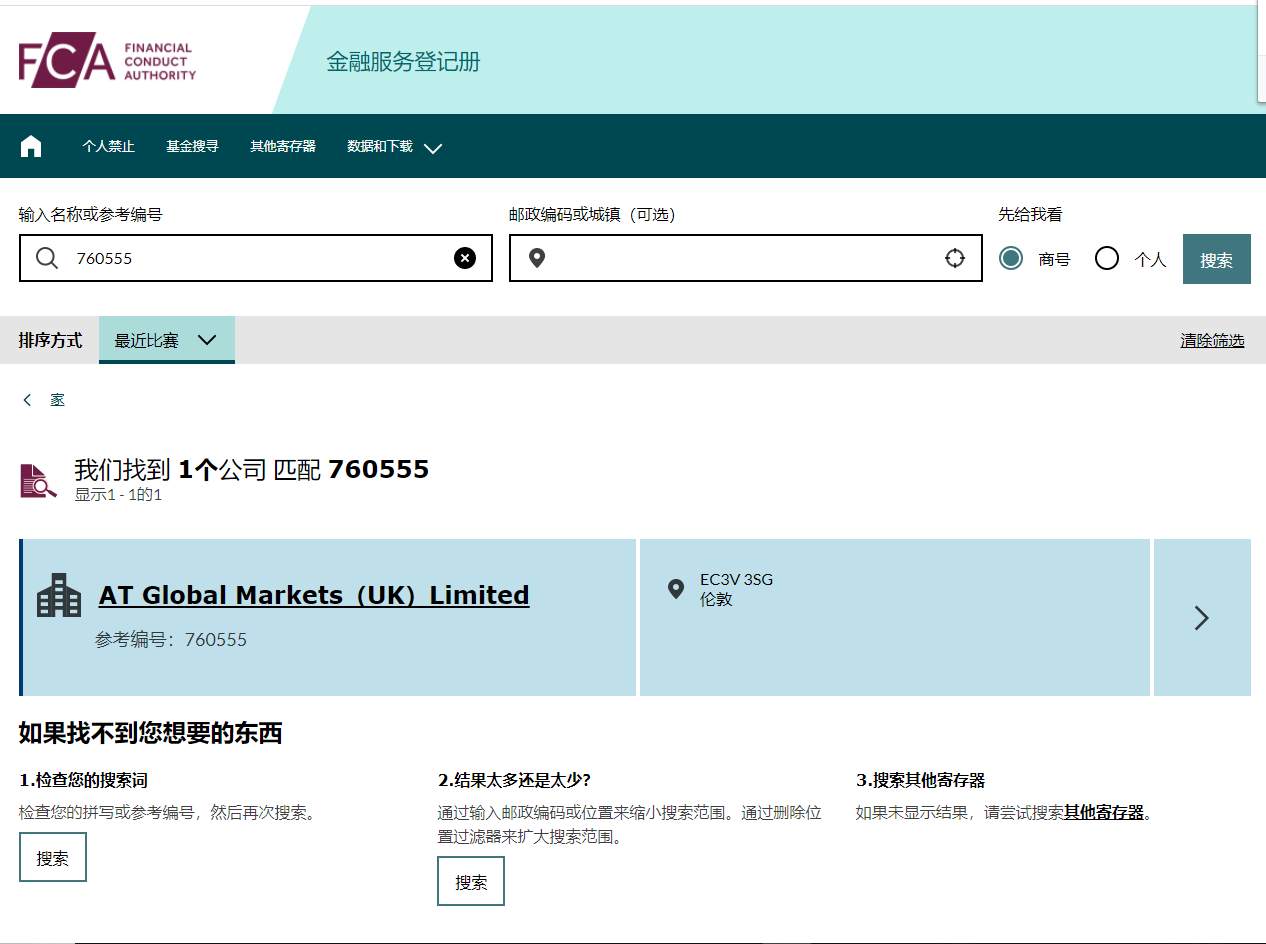Open 个人禁止 in the navigation bar
Image resolution: width=1266 pixels, height=944 pixels.
[x=108, y=146]
